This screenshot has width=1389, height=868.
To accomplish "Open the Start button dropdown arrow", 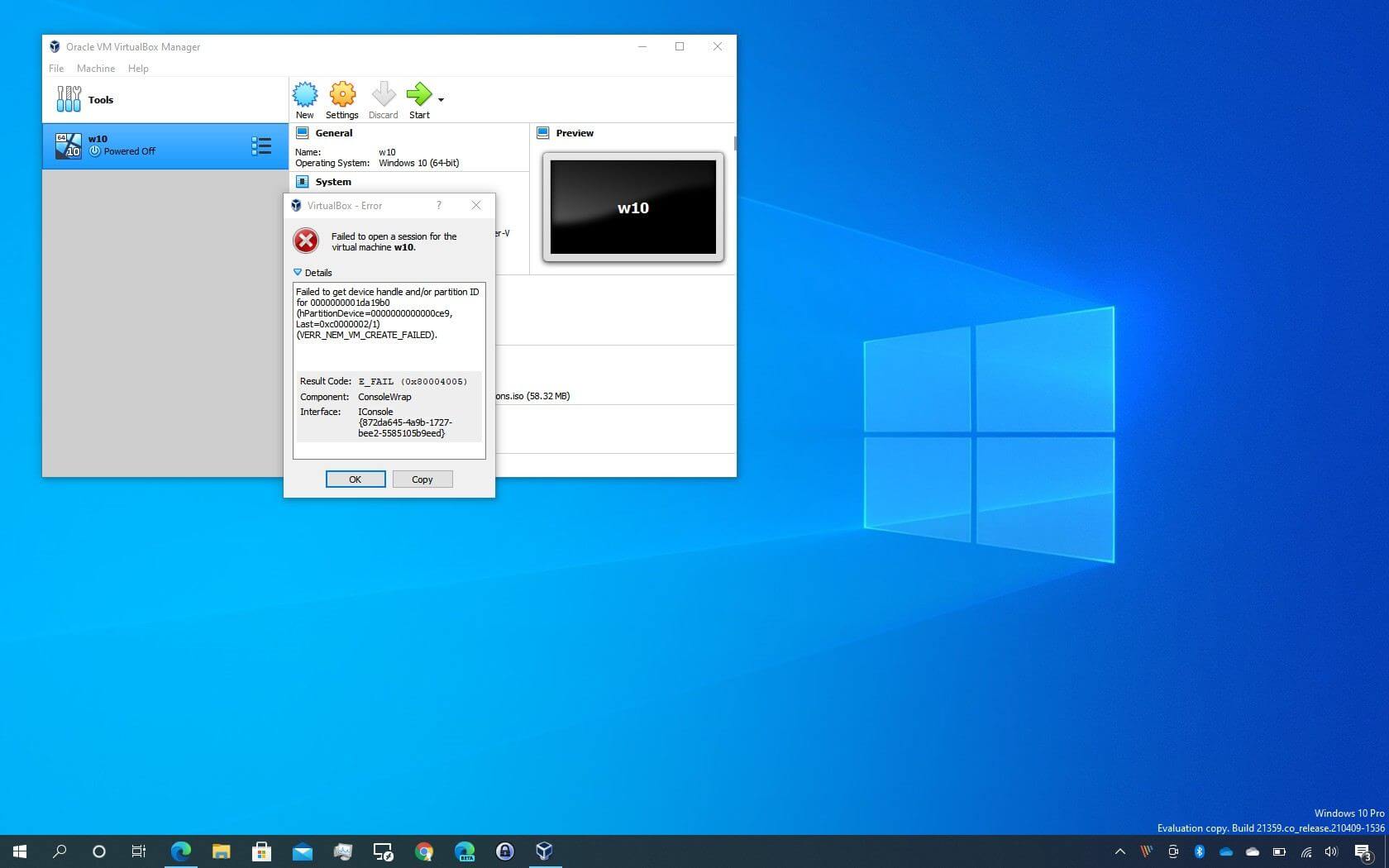I will (x=441, y=99).
